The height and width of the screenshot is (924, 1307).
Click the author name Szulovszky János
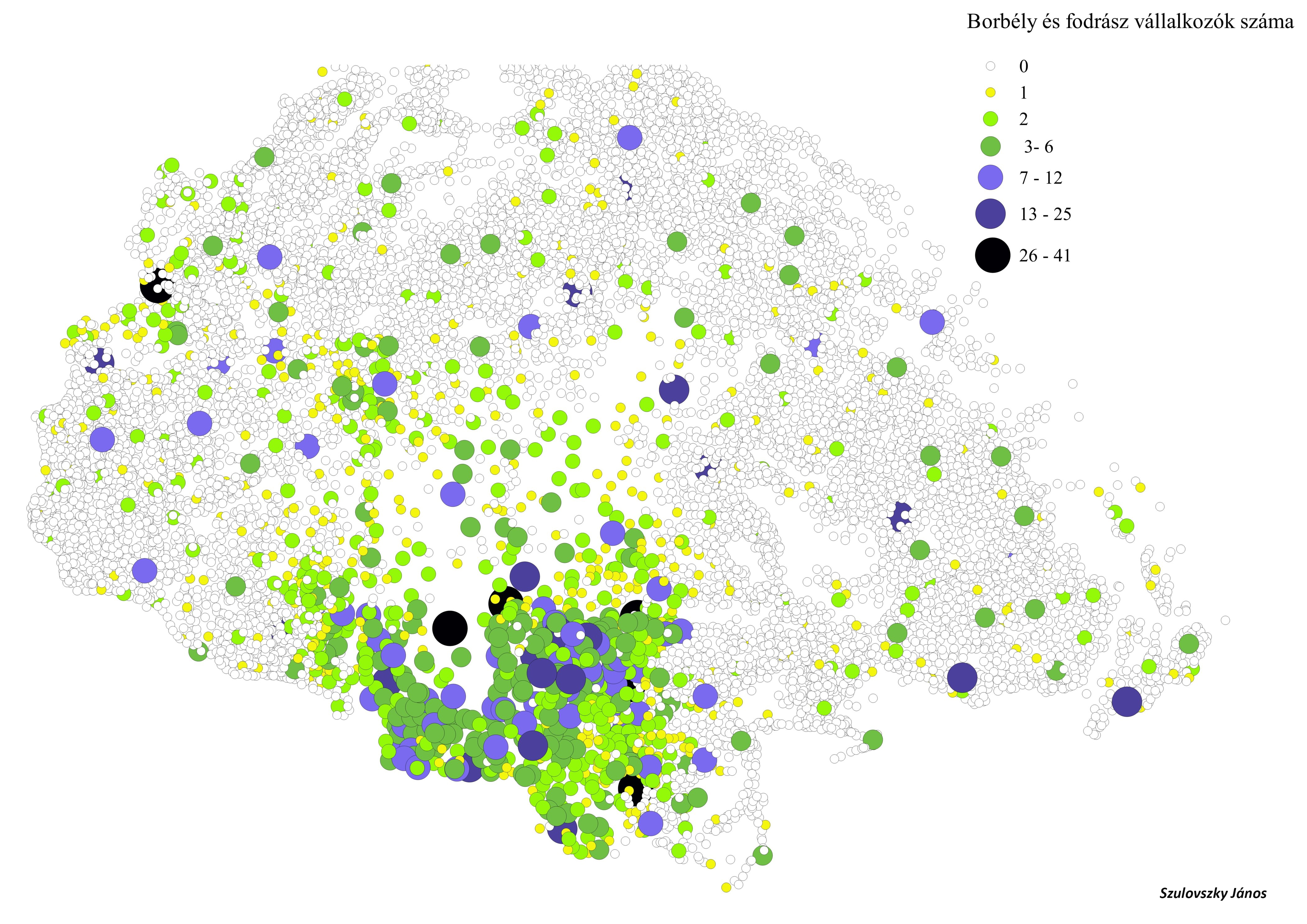click(x=1213, y=893)
